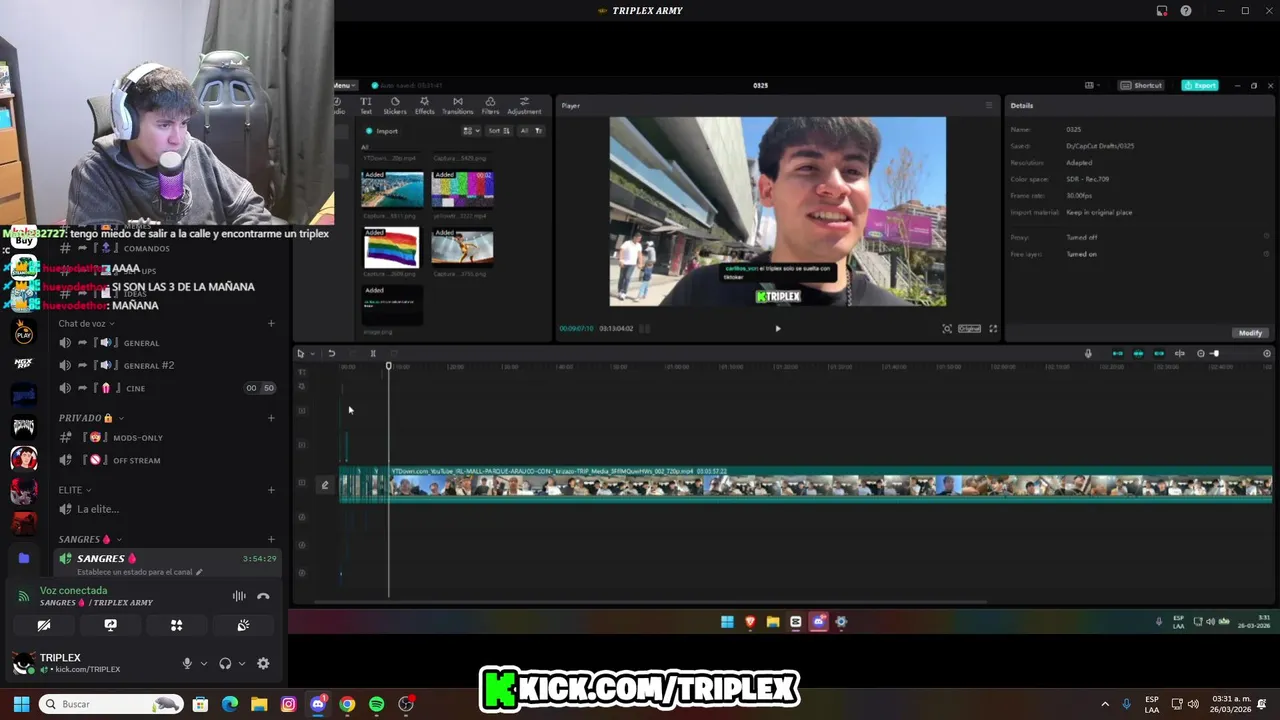Open the Shortcut panel
This screenshot has width=1280, height=720.
click(x=1142, y=85)
